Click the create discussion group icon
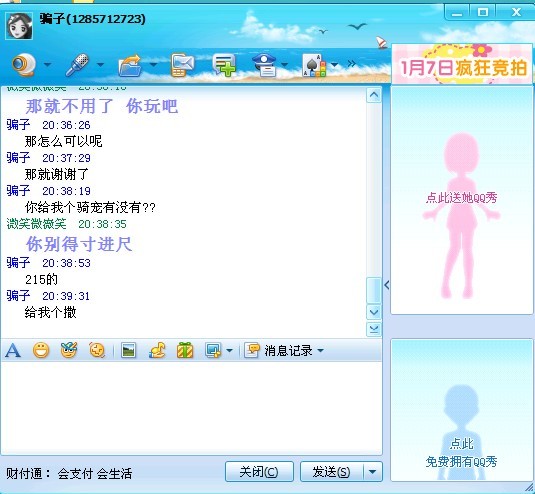Viewport: 535px width, 494px height. [224, 65]
